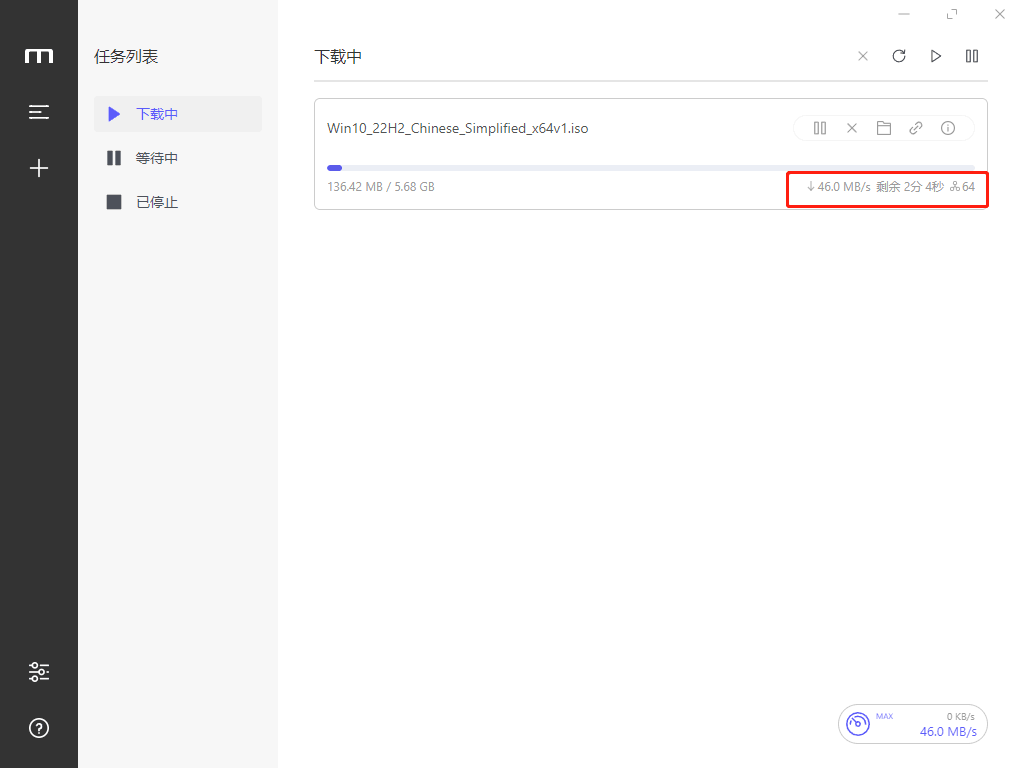The image size is (1024, 768).
Task: Open the task list from the sidebar menu icon
Action: tap(39, 112)
